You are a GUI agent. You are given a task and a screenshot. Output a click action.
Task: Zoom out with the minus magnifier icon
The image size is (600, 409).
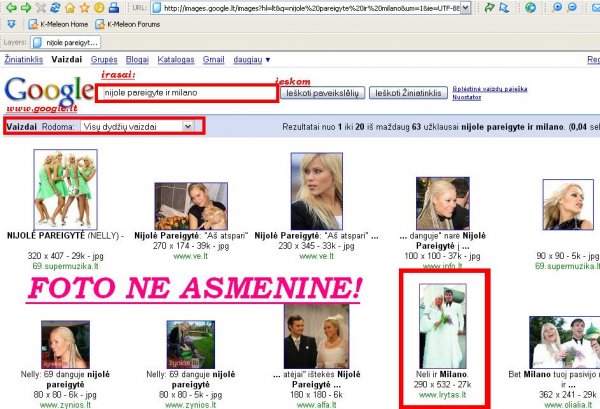(x=572, y=7)
